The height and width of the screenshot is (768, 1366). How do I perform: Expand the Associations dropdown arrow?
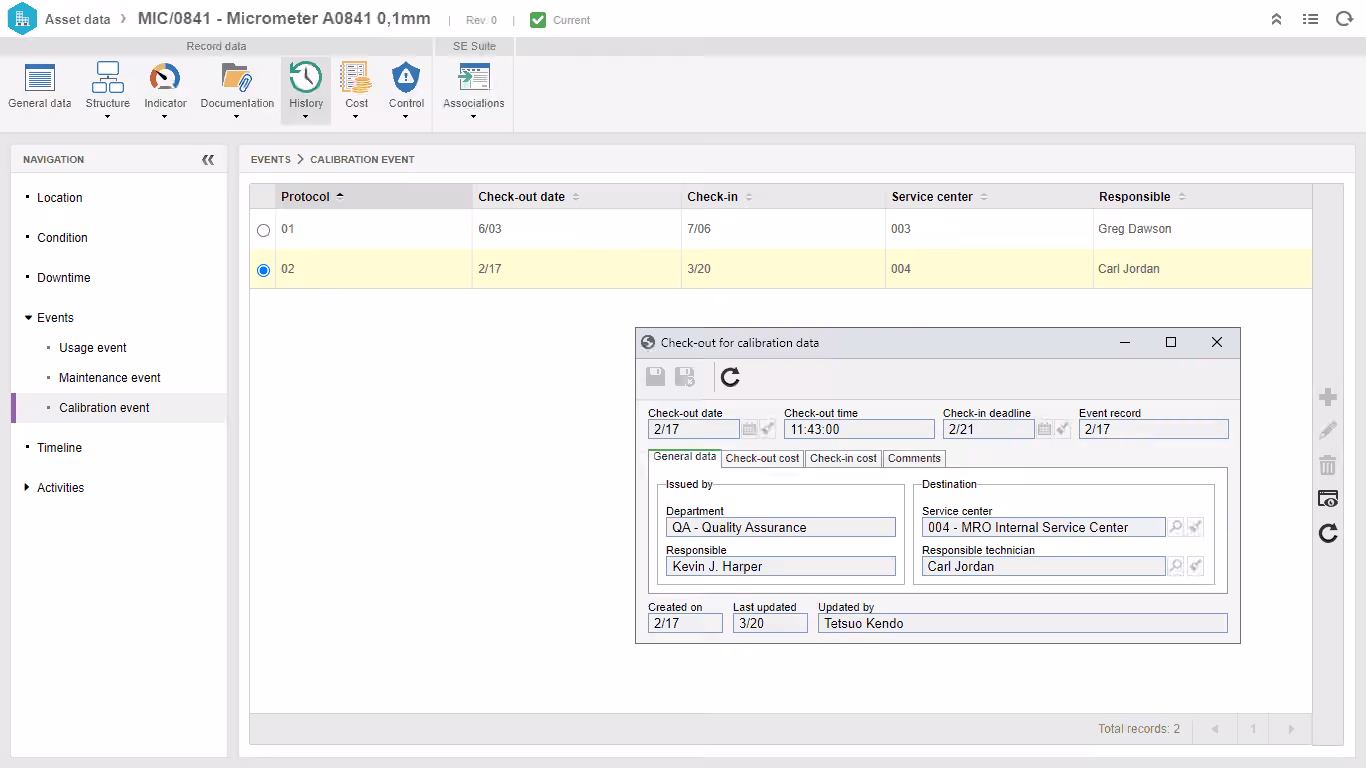click(x=474, y=117)
